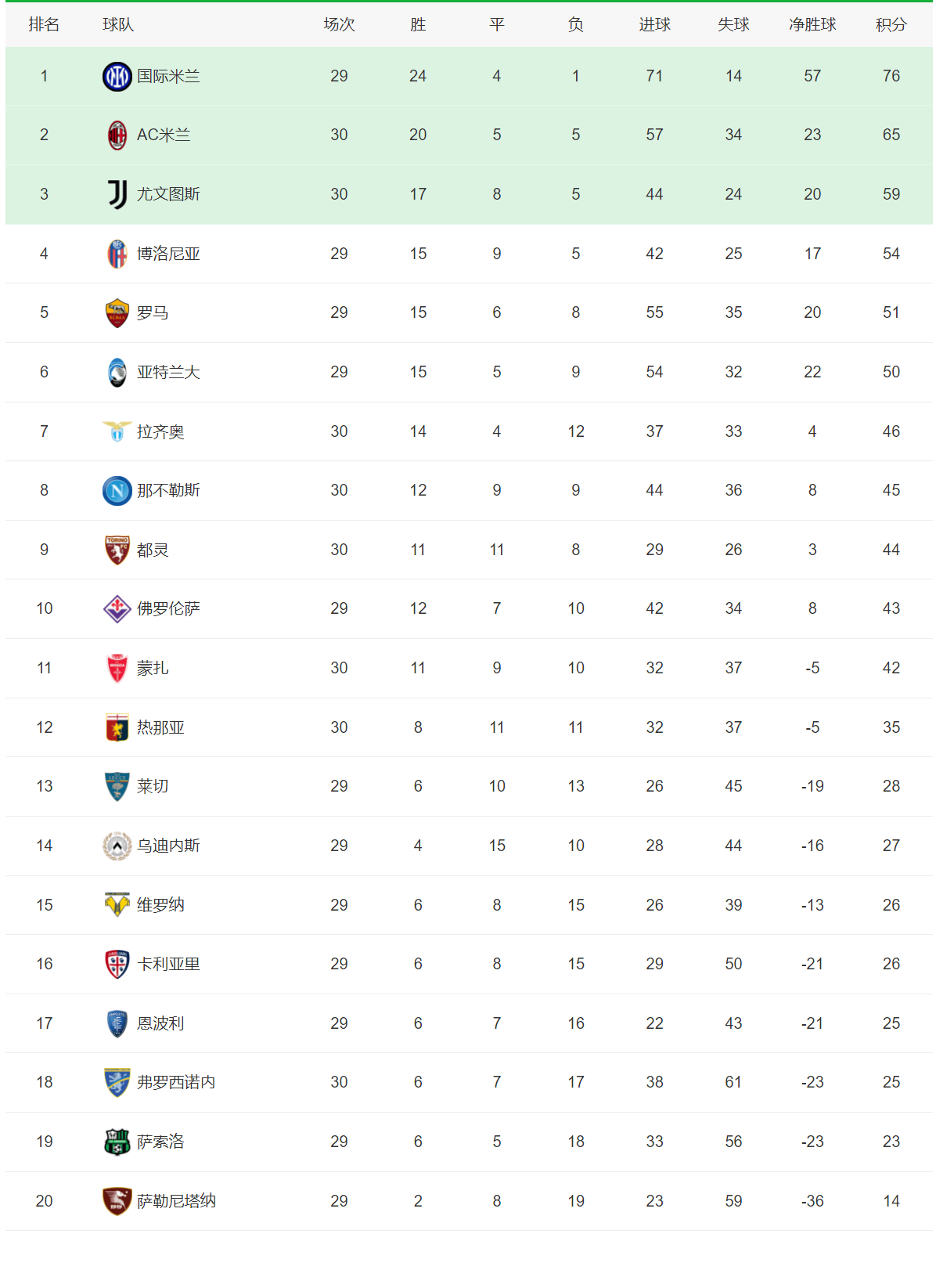936x1288 pixels.
Task: Click the Fiorentina (佛罗伦萨) purple emblem
Action: (x=117, y=608)
